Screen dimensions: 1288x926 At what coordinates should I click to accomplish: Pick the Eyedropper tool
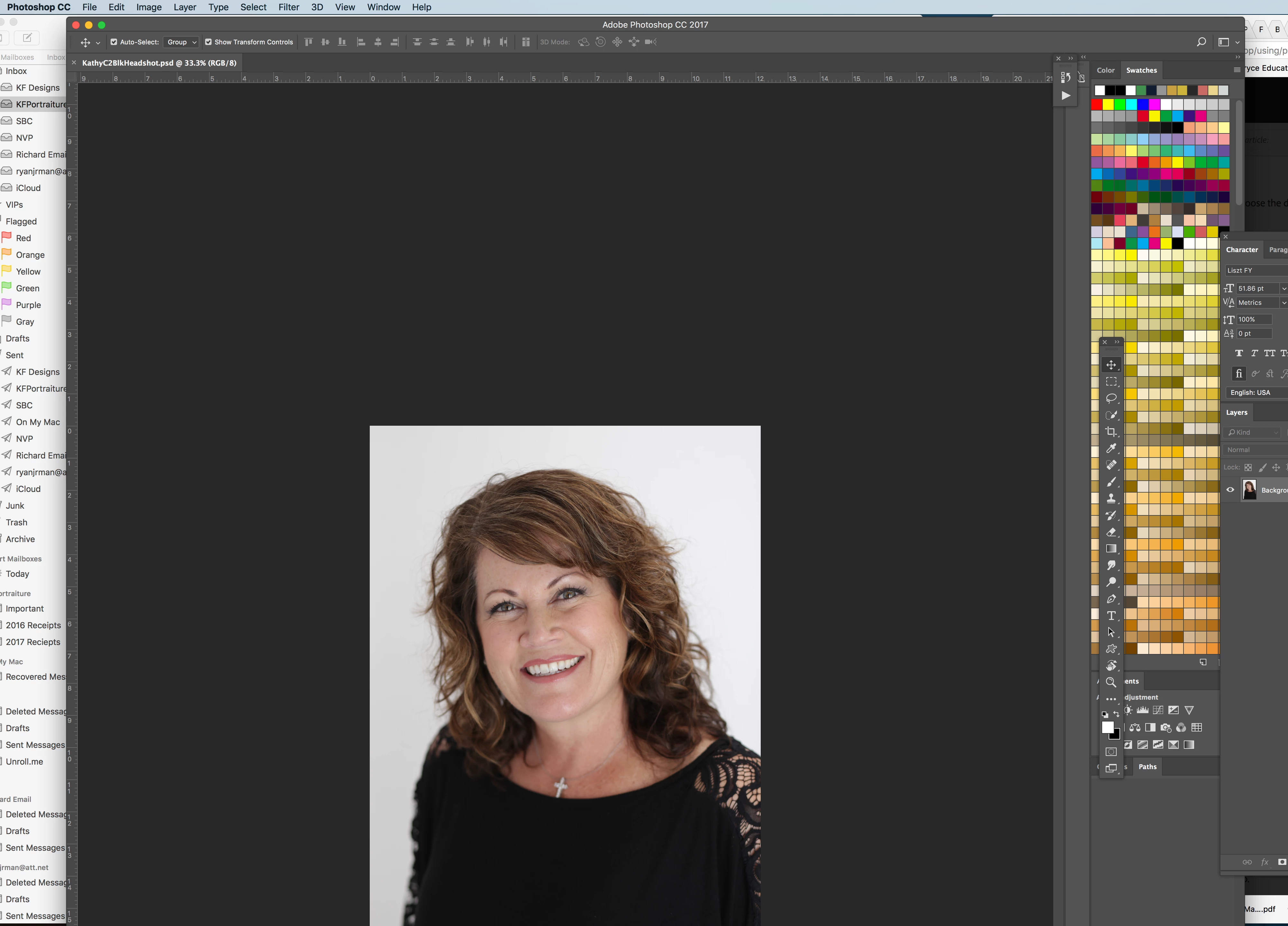tap(1111, 448)
